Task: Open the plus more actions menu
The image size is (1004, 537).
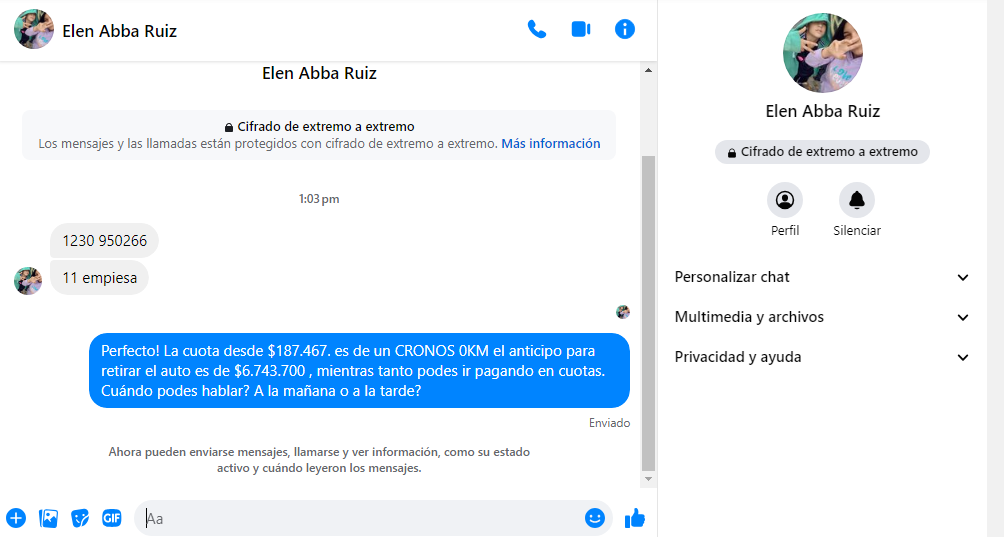Action: pos(16,518)
